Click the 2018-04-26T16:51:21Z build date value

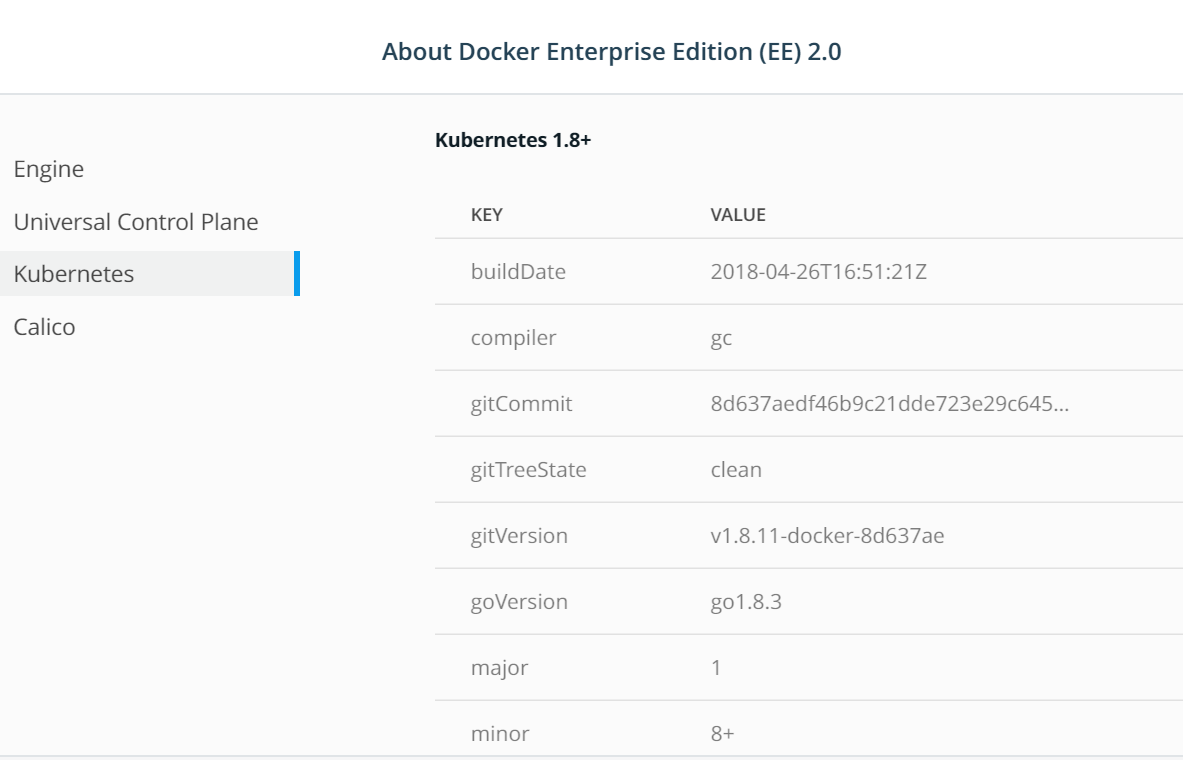[816, 272]
